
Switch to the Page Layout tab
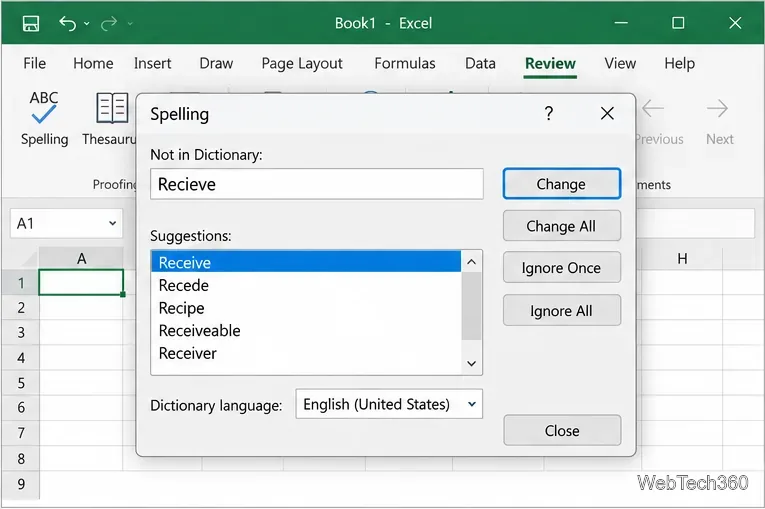coord(302,63)
